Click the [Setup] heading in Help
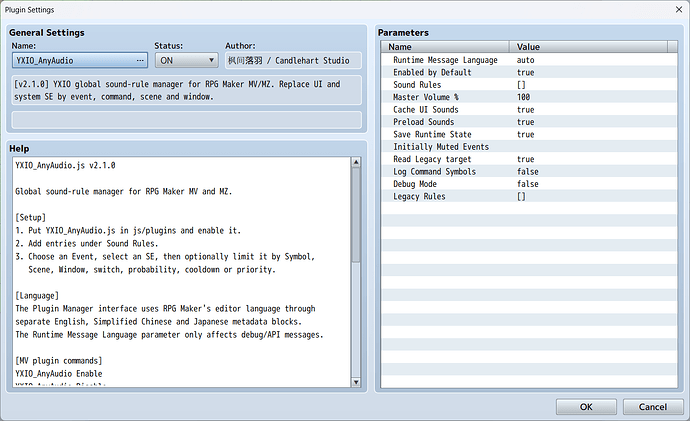The height and width of the screenshot is (421, 690). pyautogui.click(x=30, y=217)
